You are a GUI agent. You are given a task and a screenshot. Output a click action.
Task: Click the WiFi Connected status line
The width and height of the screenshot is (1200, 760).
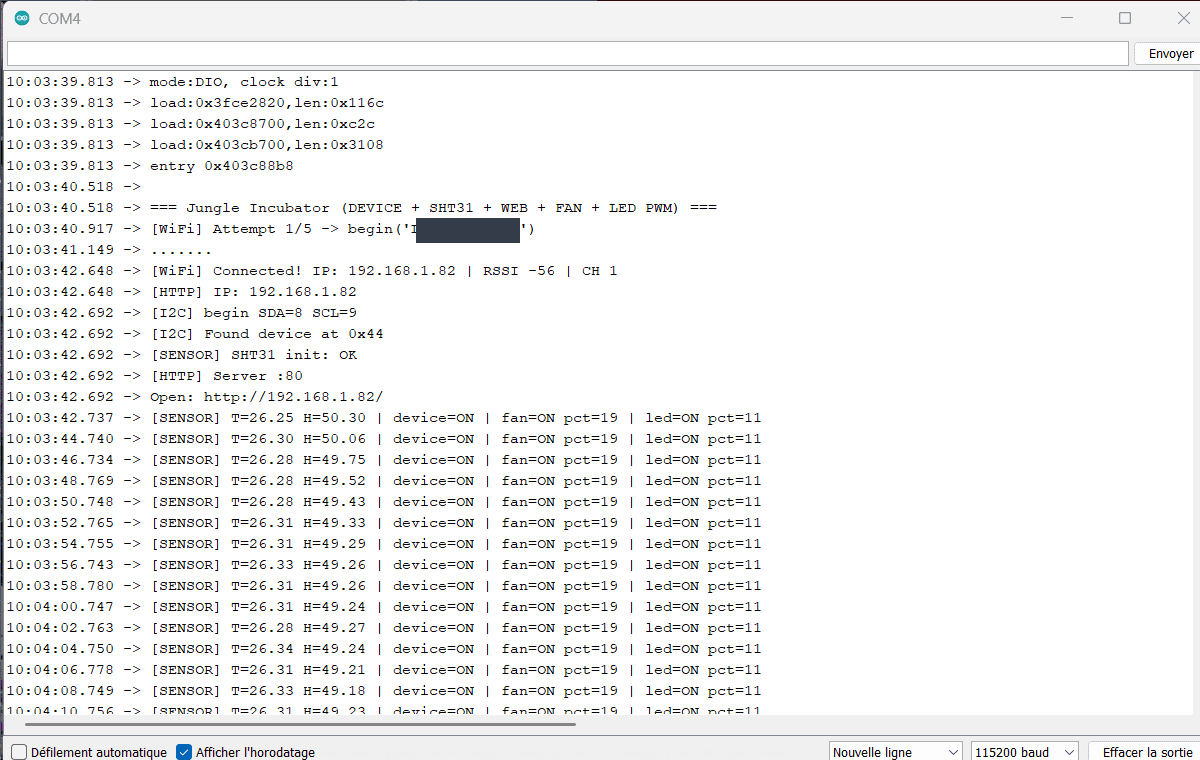pyautogui.click(x=383, y=271)
